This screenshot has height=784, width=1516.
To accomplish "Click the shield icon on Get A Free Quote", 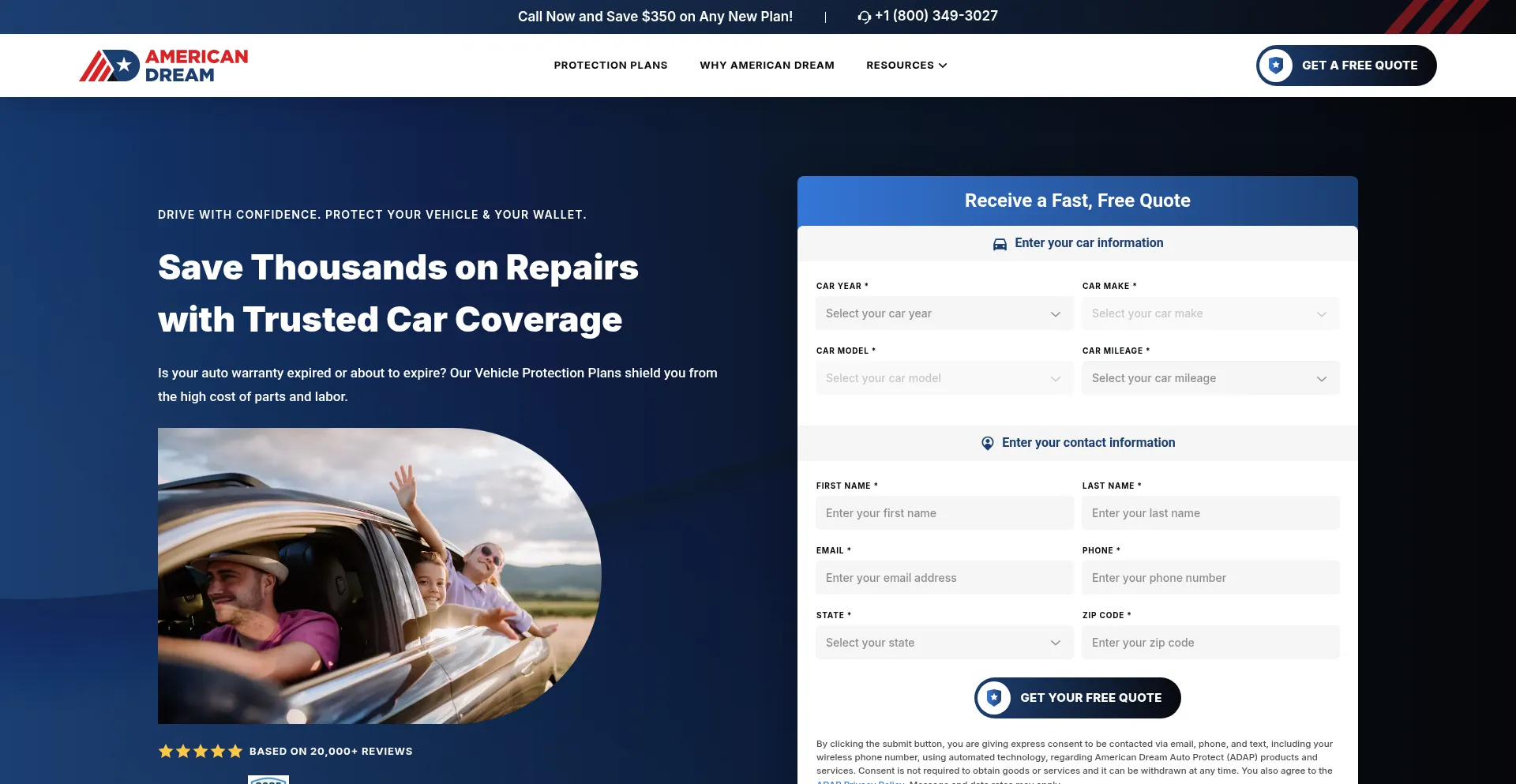I will tap(1276, 66).
